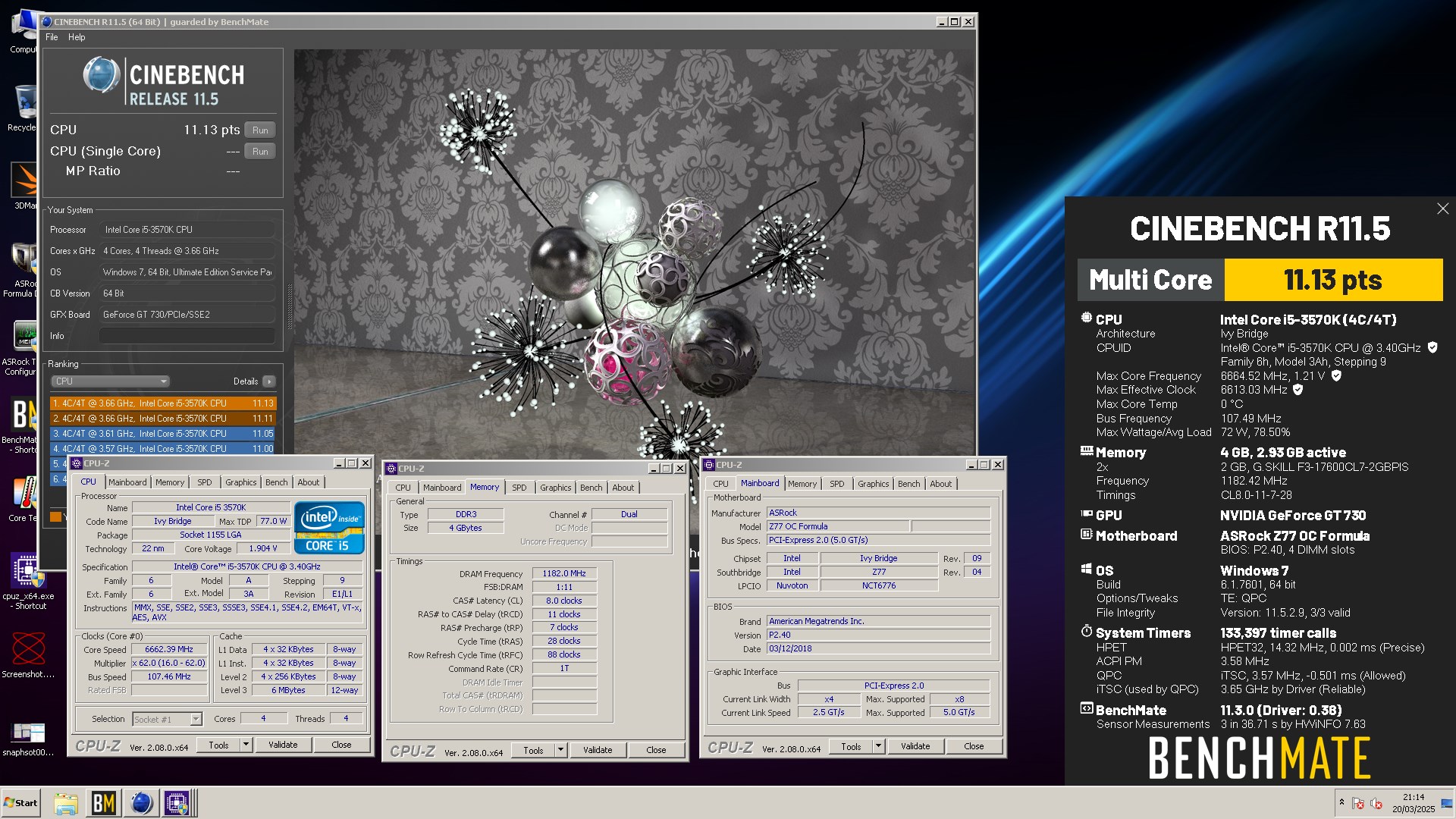1456x819 pixels.
Task: Click the CPU section icon in BenchMate panel
Action: point(1086,318)
